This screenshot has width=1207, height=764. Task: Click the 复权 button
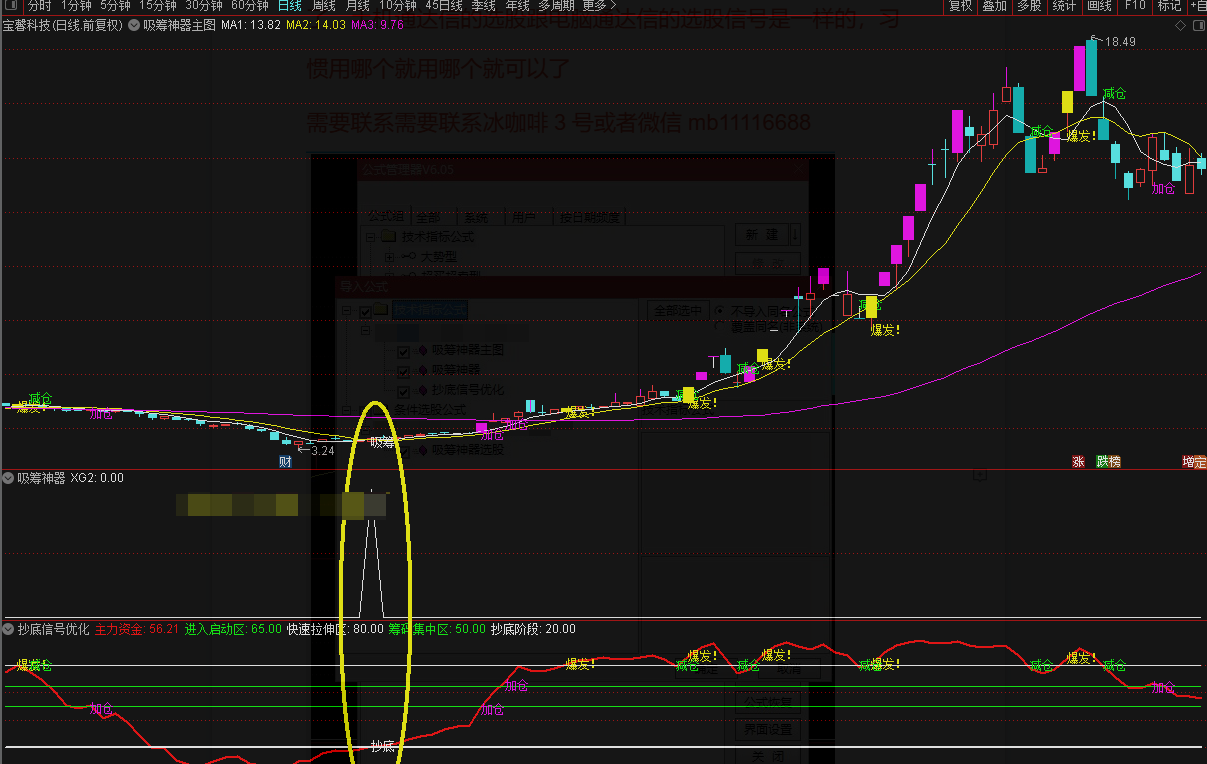click(960, 6)
